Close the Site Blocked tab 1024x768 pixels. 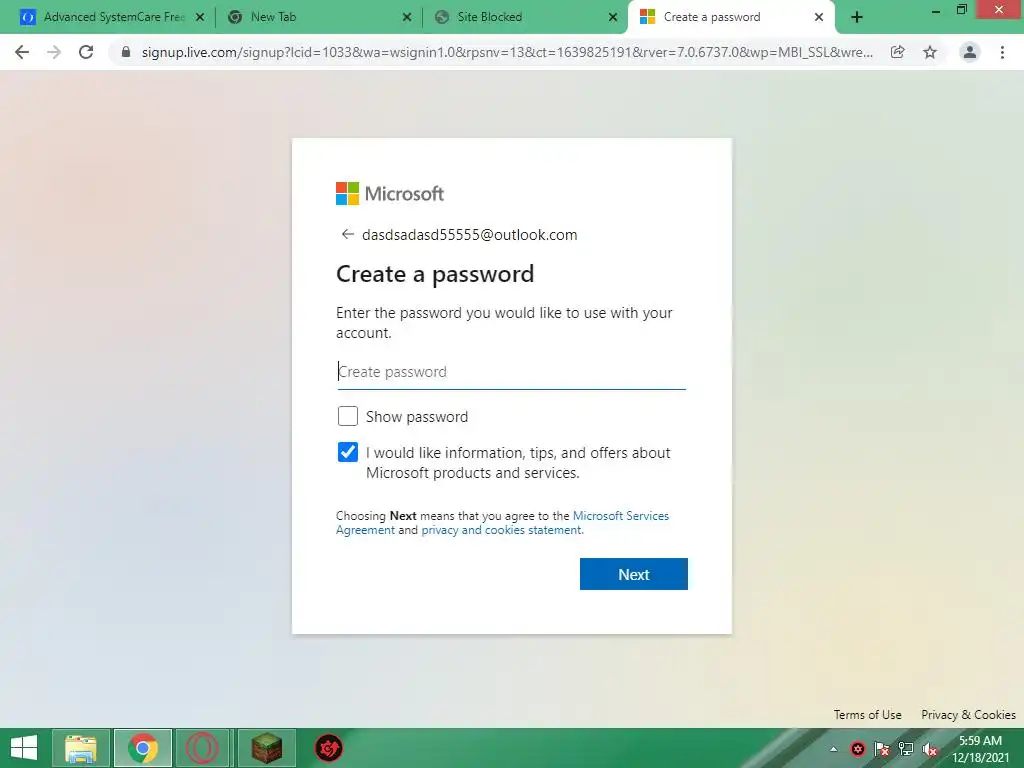613,17
